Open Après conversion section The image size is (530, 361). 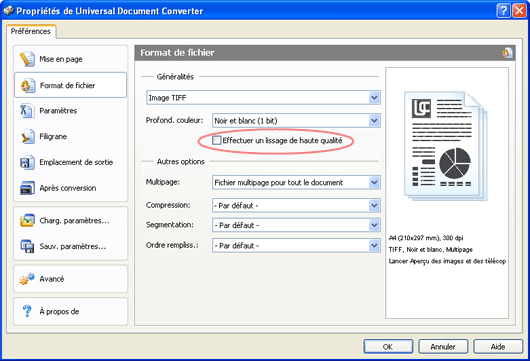pyautogui.click(x=71, y=188)
